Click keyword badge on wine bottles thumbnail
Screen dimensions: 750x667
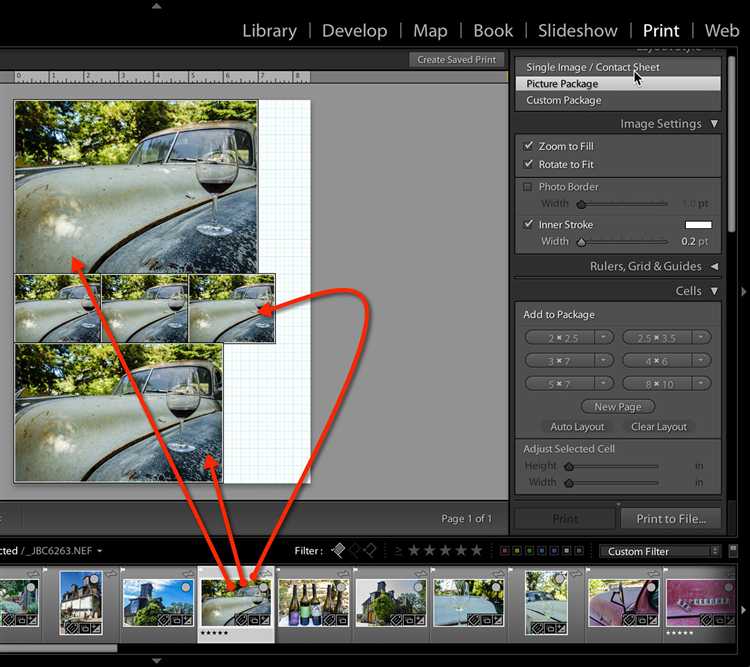pyautogui.click(x=330, y=621)
